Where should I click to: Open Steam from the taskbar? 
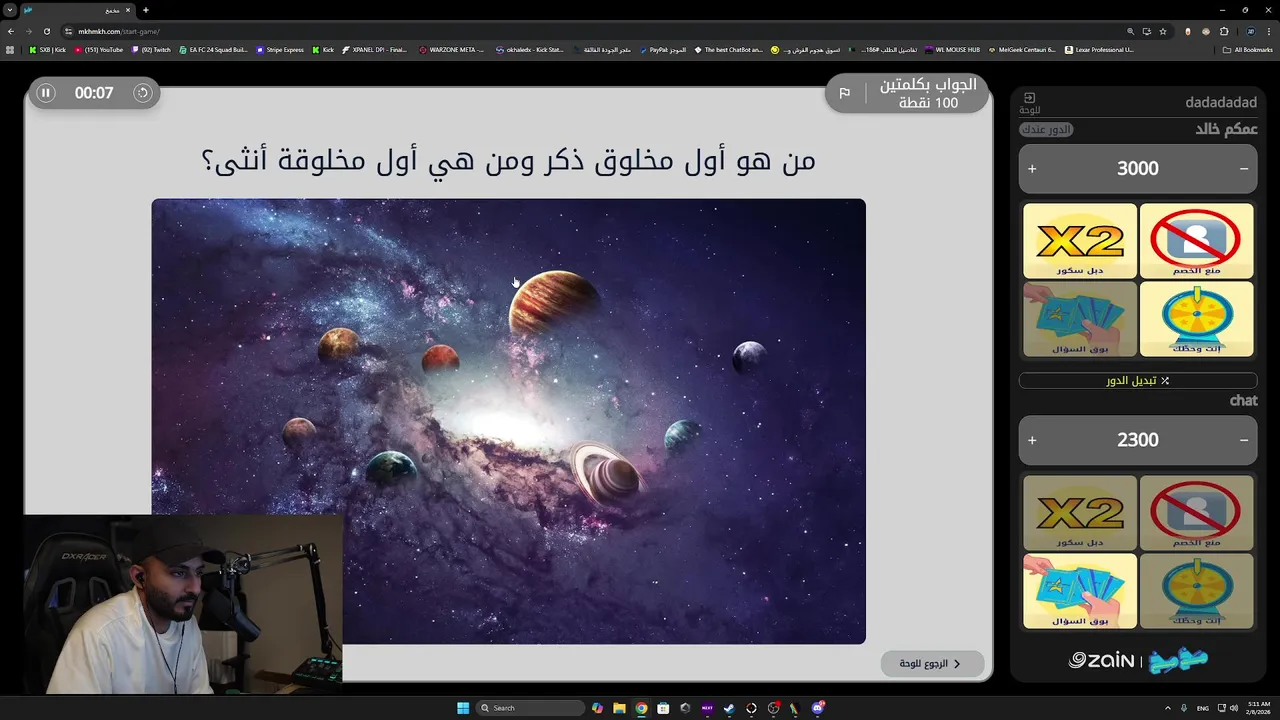pyautogui.click(x=729, y=708)
